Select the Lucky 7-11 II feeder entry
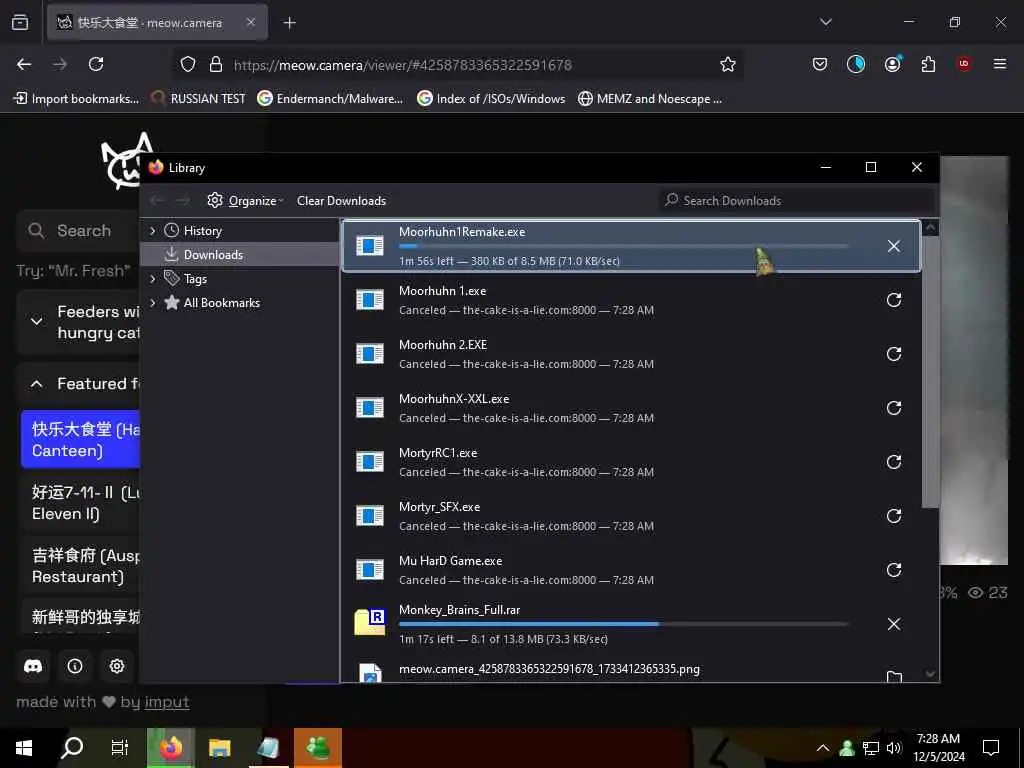 click(x=80, y=503)
